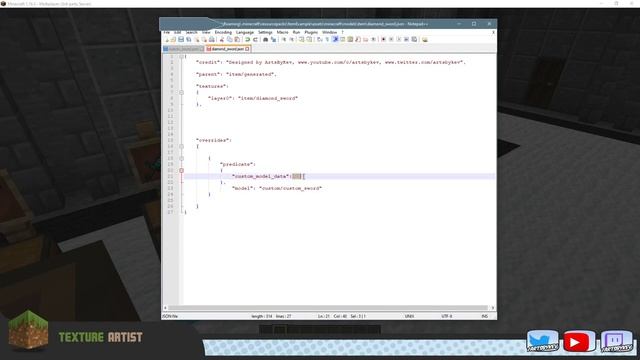Toggle Folder as Workspace icon
Image resolution: width=640 pixels, height=360 pixels.
[x=366, y=40]
